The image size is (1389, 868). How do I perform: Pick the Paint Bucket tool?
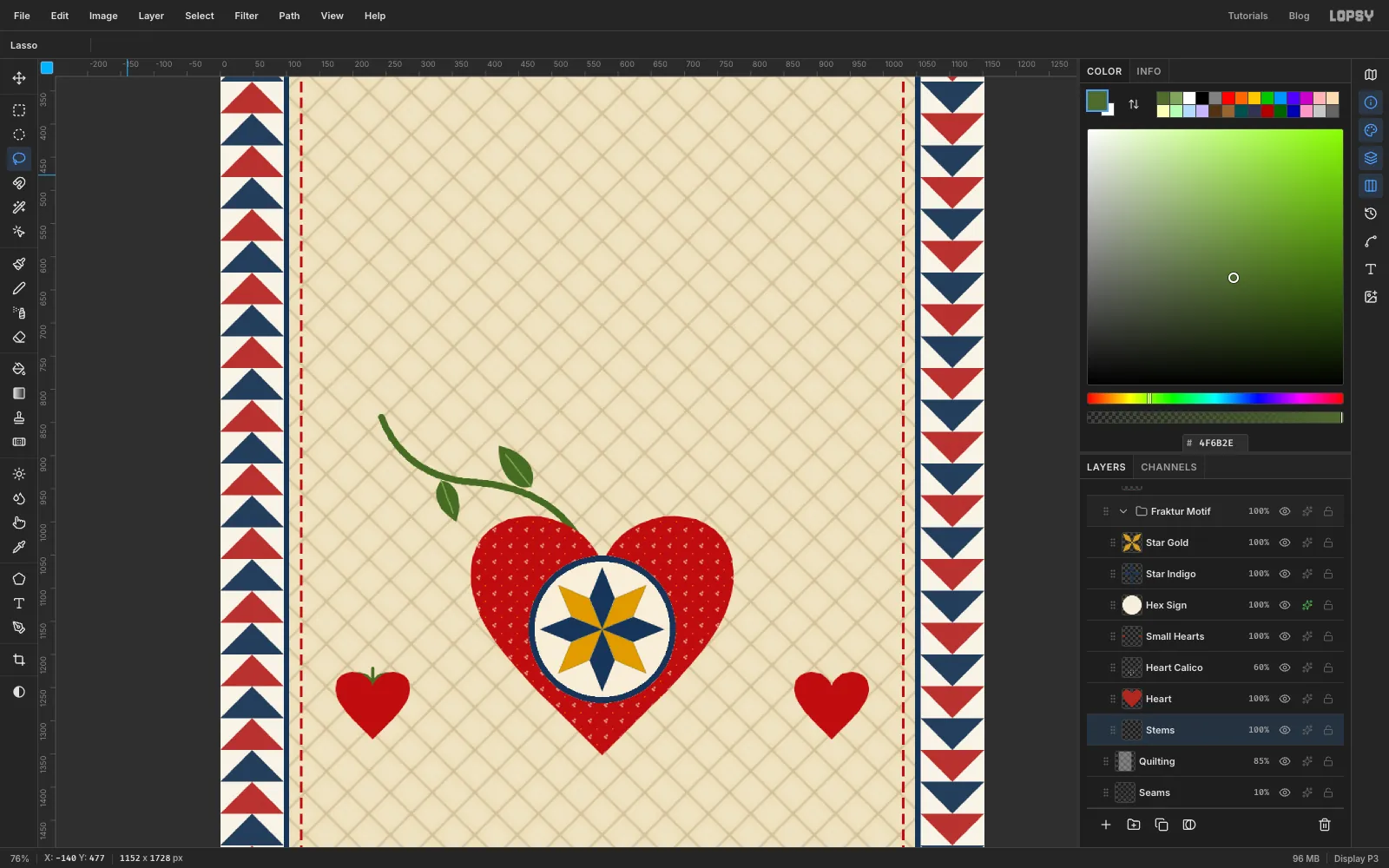pos(19,369)
